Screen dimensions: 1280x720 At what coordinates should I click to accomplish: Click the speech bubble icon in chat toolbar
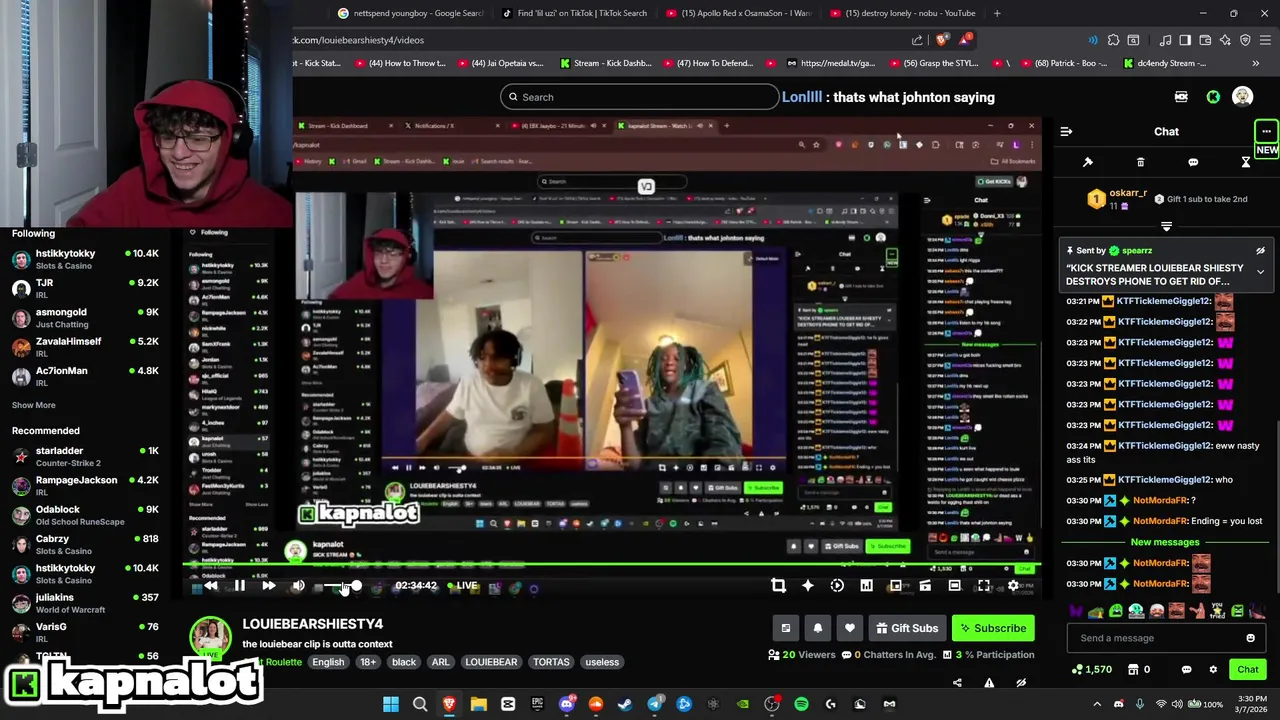[1193, 162]
